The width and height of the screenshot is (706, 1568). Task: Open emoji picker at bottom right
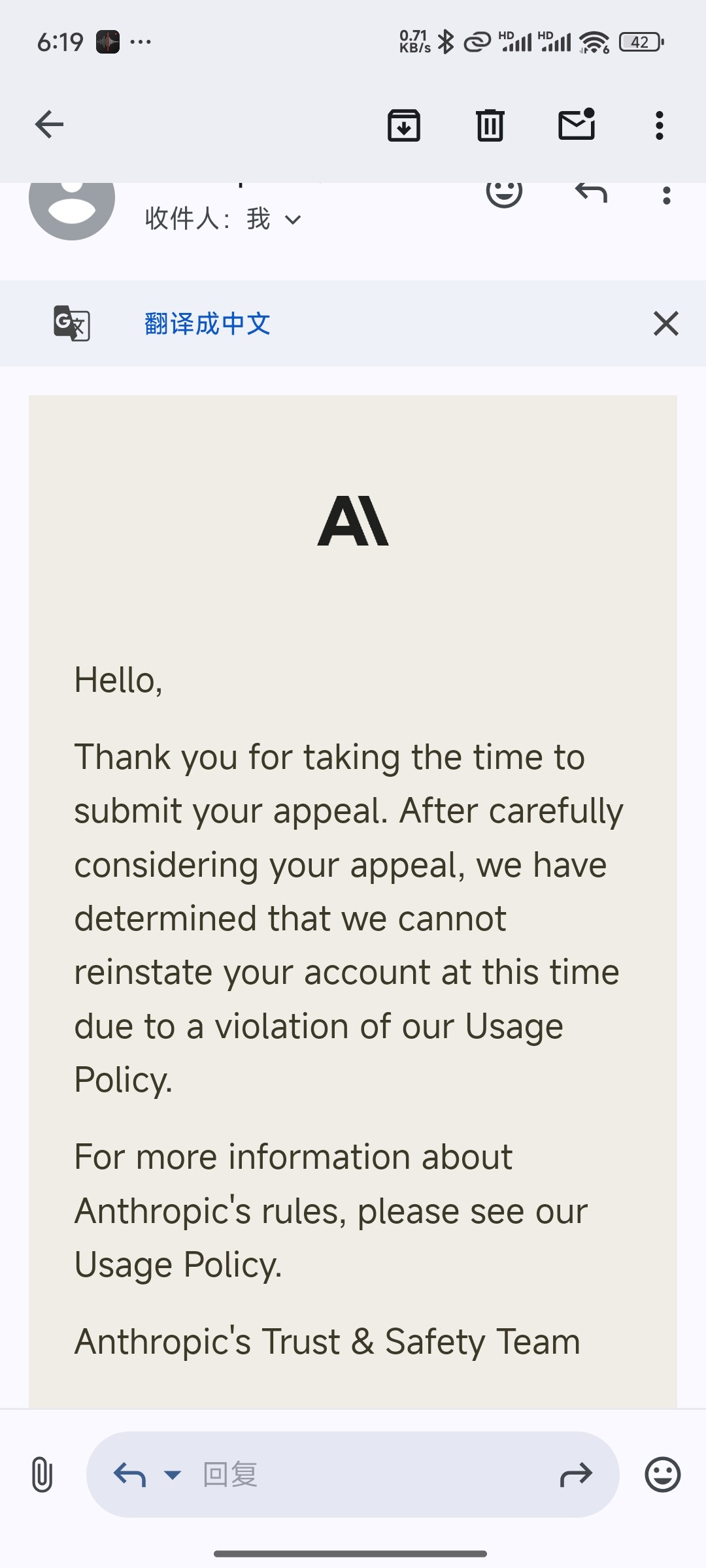click(x=663, y=1475)
